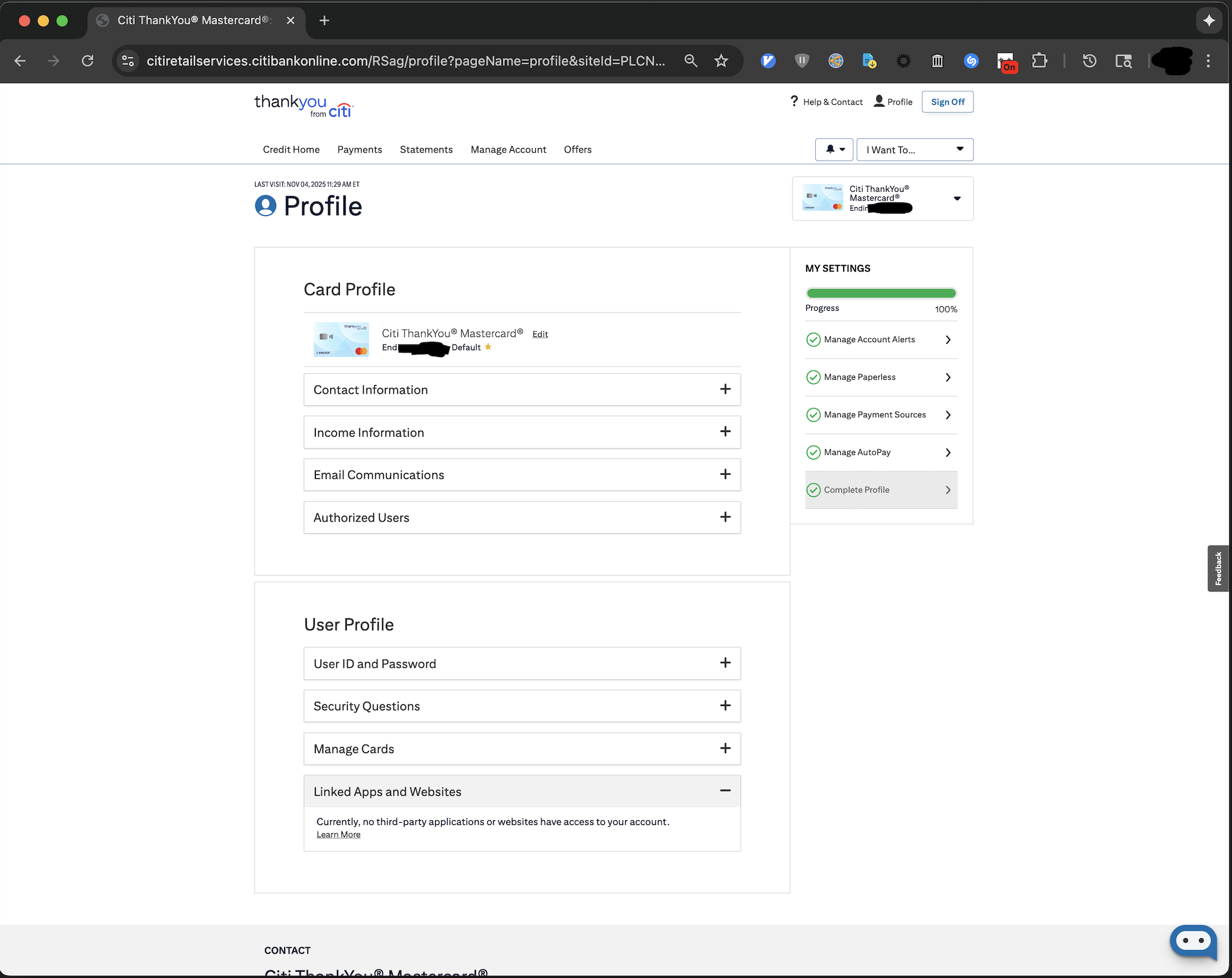Click the zoom magnifier in address bar

[691, 60]
